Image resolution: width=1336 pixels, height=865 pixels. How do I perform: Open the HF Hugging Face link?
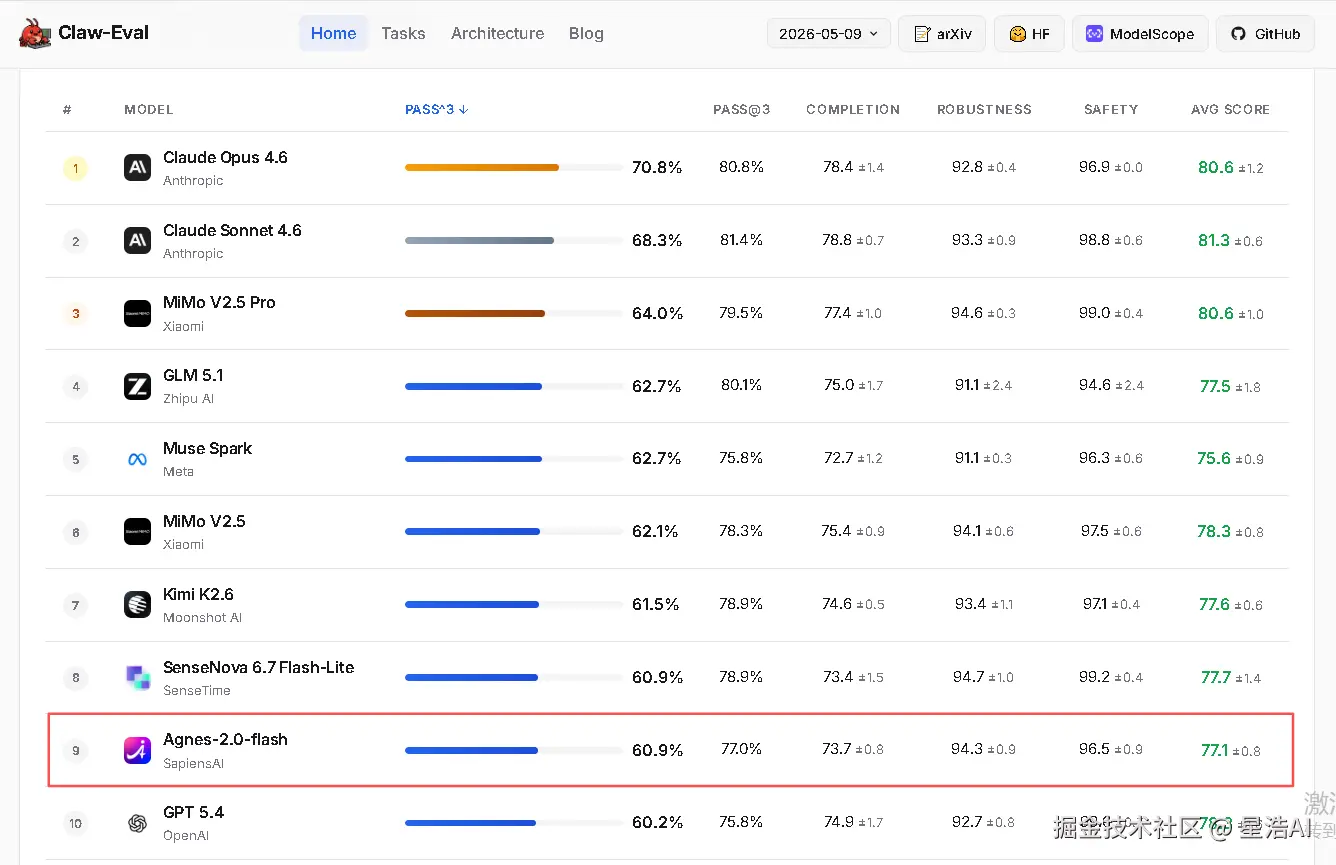[x=1029, y=33]
